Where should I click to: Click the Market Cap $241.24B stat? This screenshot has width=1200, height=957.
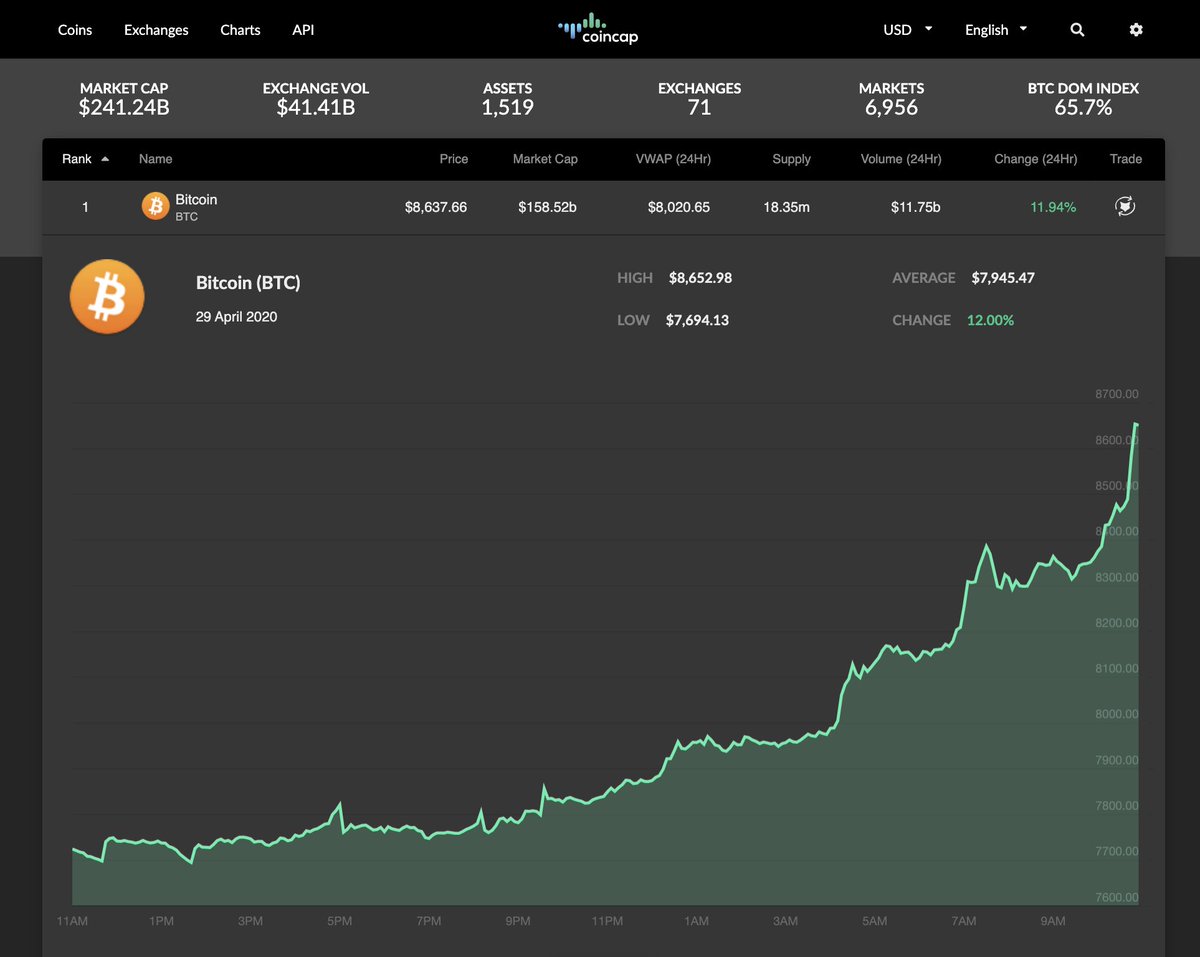click(124, 99)
